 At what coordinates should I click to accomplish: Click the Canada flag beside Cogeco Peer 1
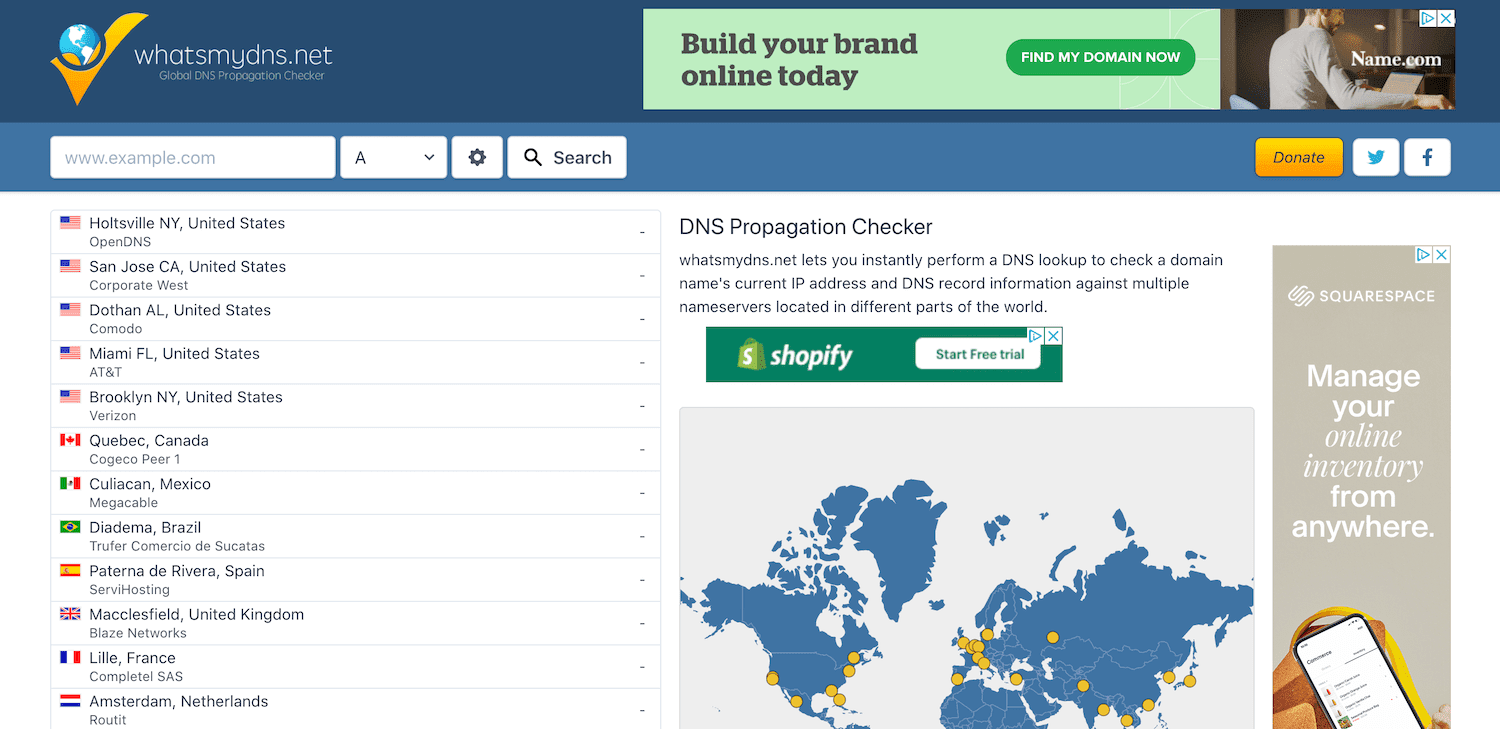[69, 439]
